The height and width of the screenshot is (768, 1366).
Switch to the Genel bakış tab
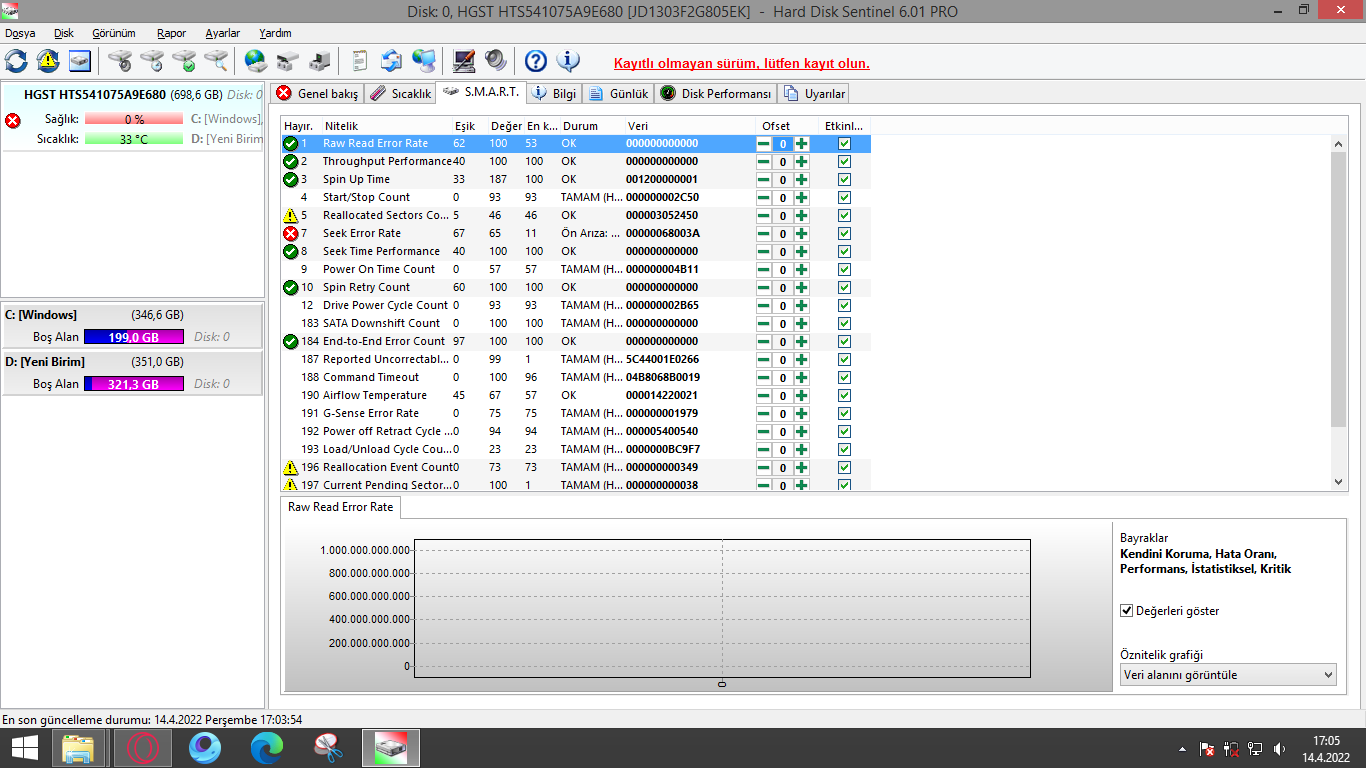pos(316,94)
